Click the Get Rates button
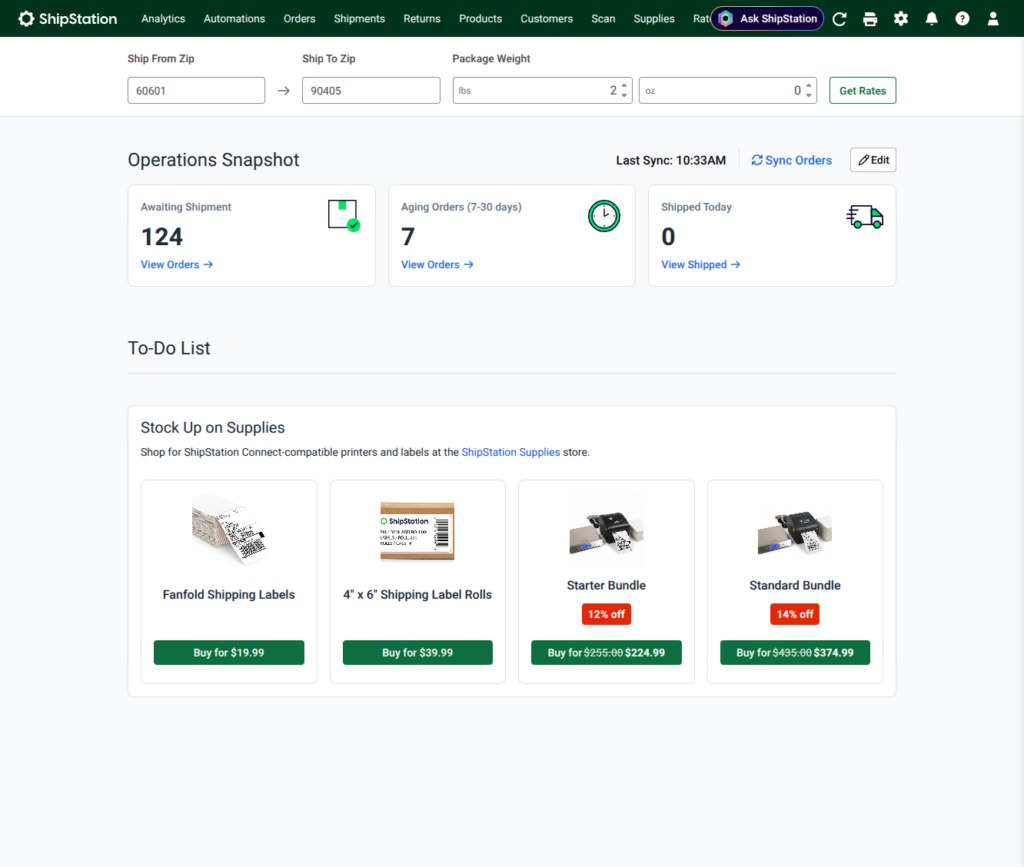The height and width of the screenshot is (867, 1024). click(x=863, y=91)
